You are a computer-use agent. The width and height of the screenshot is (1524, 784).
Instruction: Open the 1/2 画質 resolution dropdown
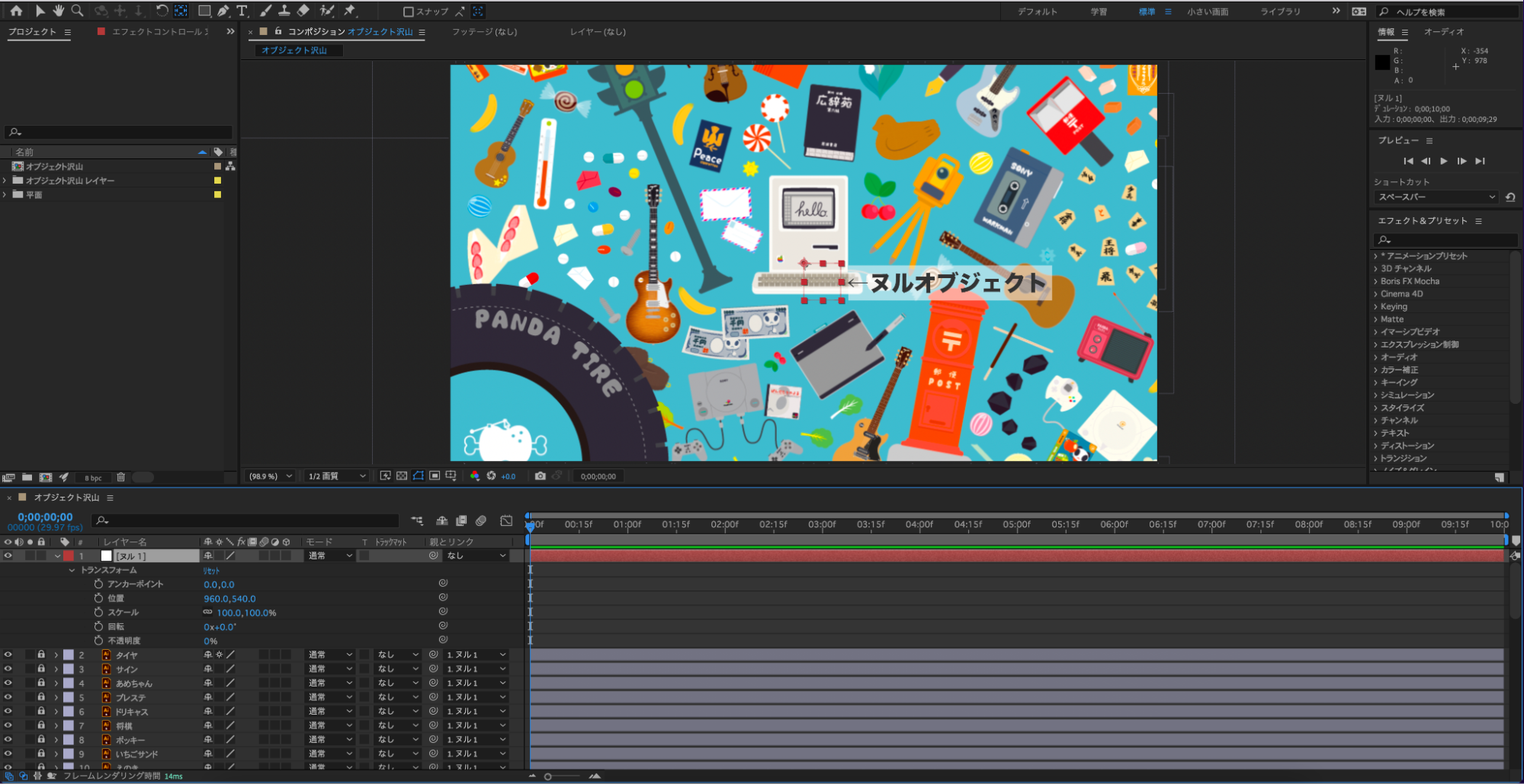pos(336,476)
